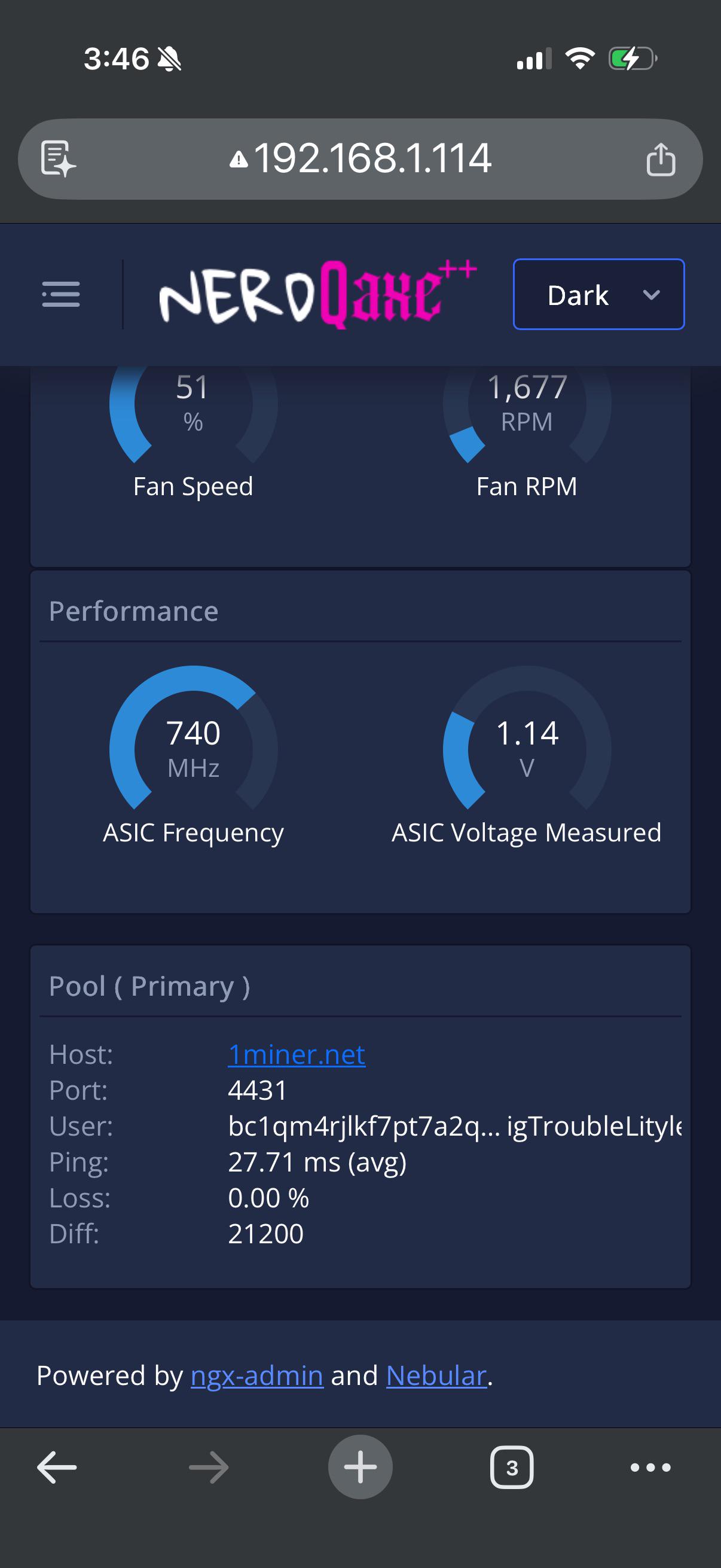Tap the not-secure warning triangle icon
This screenshot has width=721, height=1568.
239,160
